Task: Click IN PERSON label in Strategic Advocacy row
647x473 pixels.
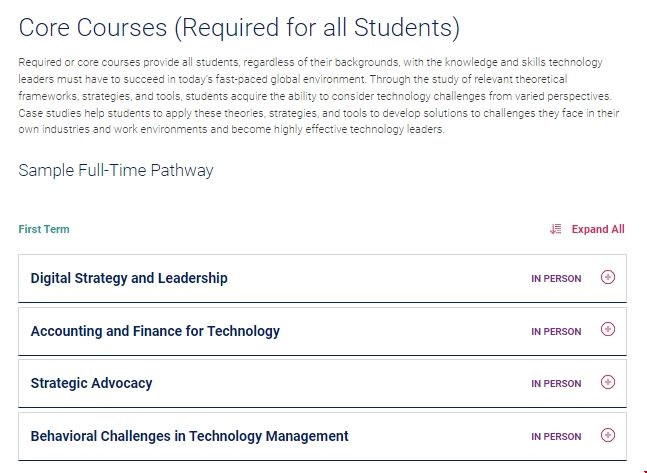Action: click(x=556, y=383)
